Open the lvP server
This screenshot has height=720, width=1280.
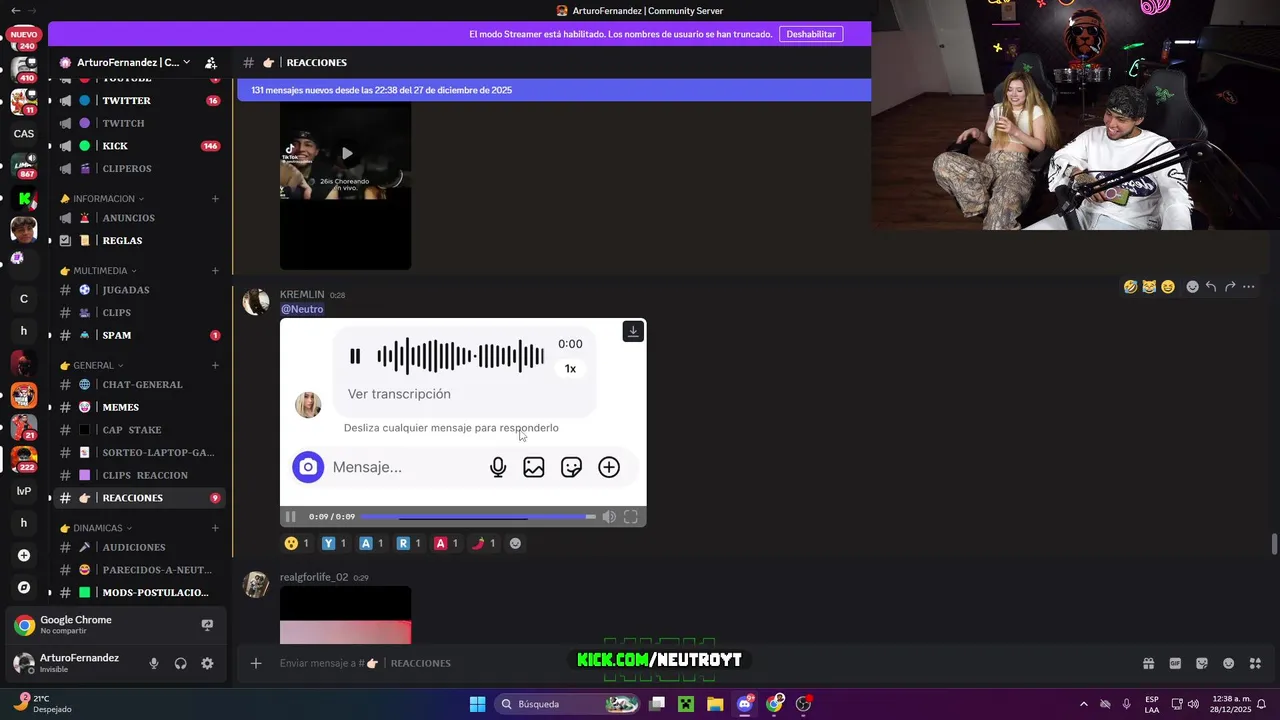point(24,491)
